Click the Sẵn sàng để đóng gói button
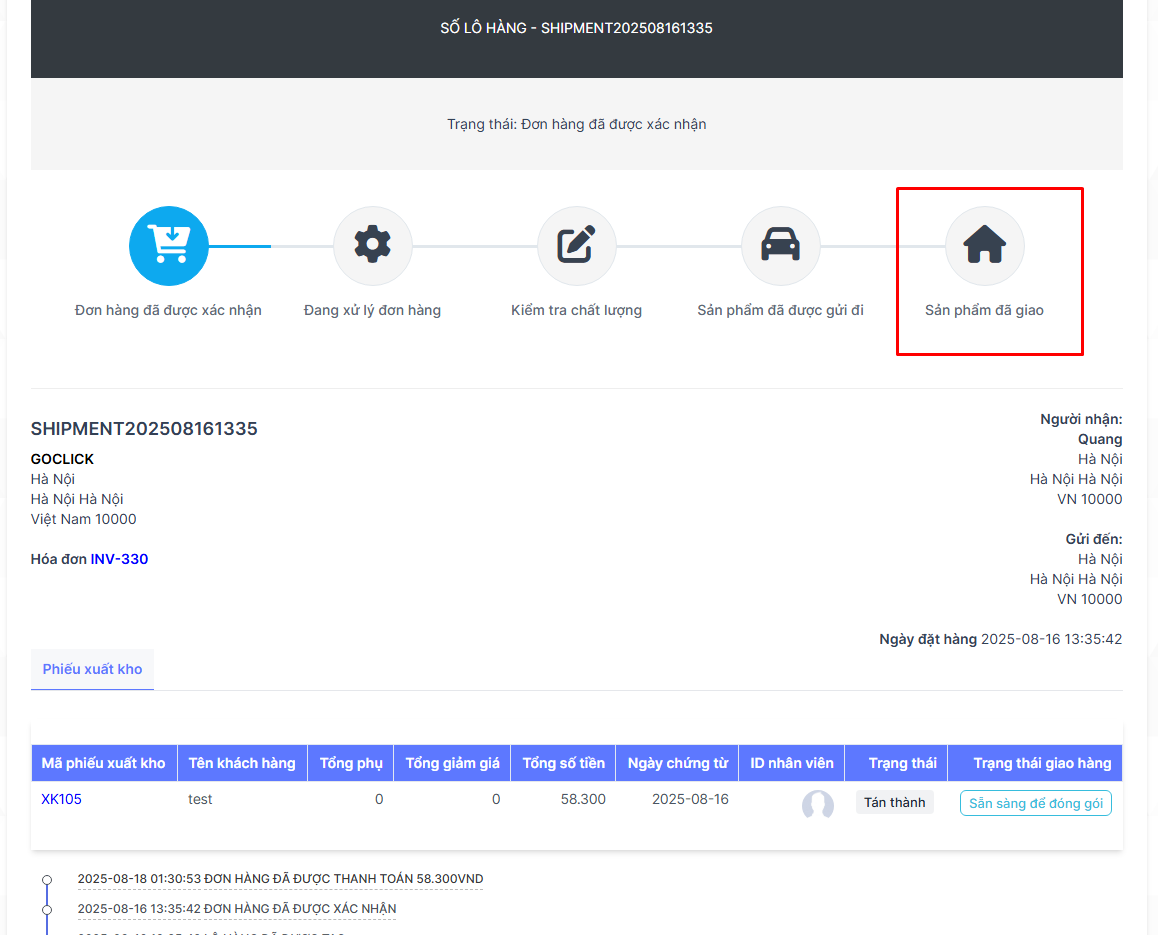Image resolution: width=1158 pixels, height=935 pixels. [x=1035, y=803]
